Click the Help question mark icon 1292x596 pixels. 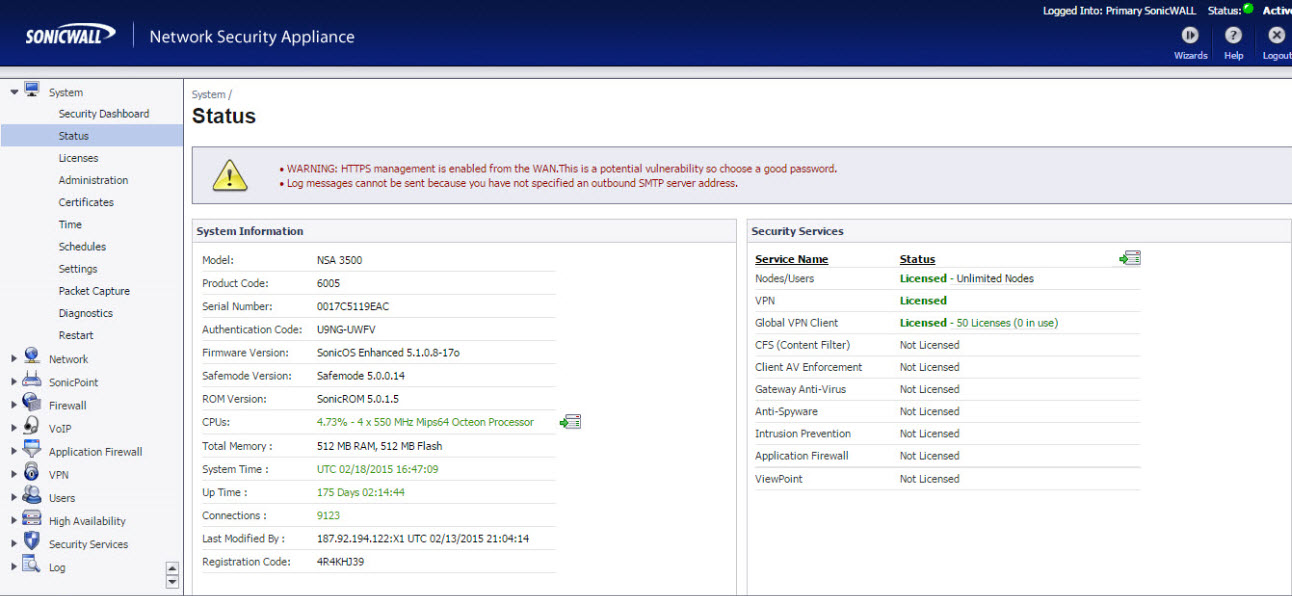click(1233, 35)
